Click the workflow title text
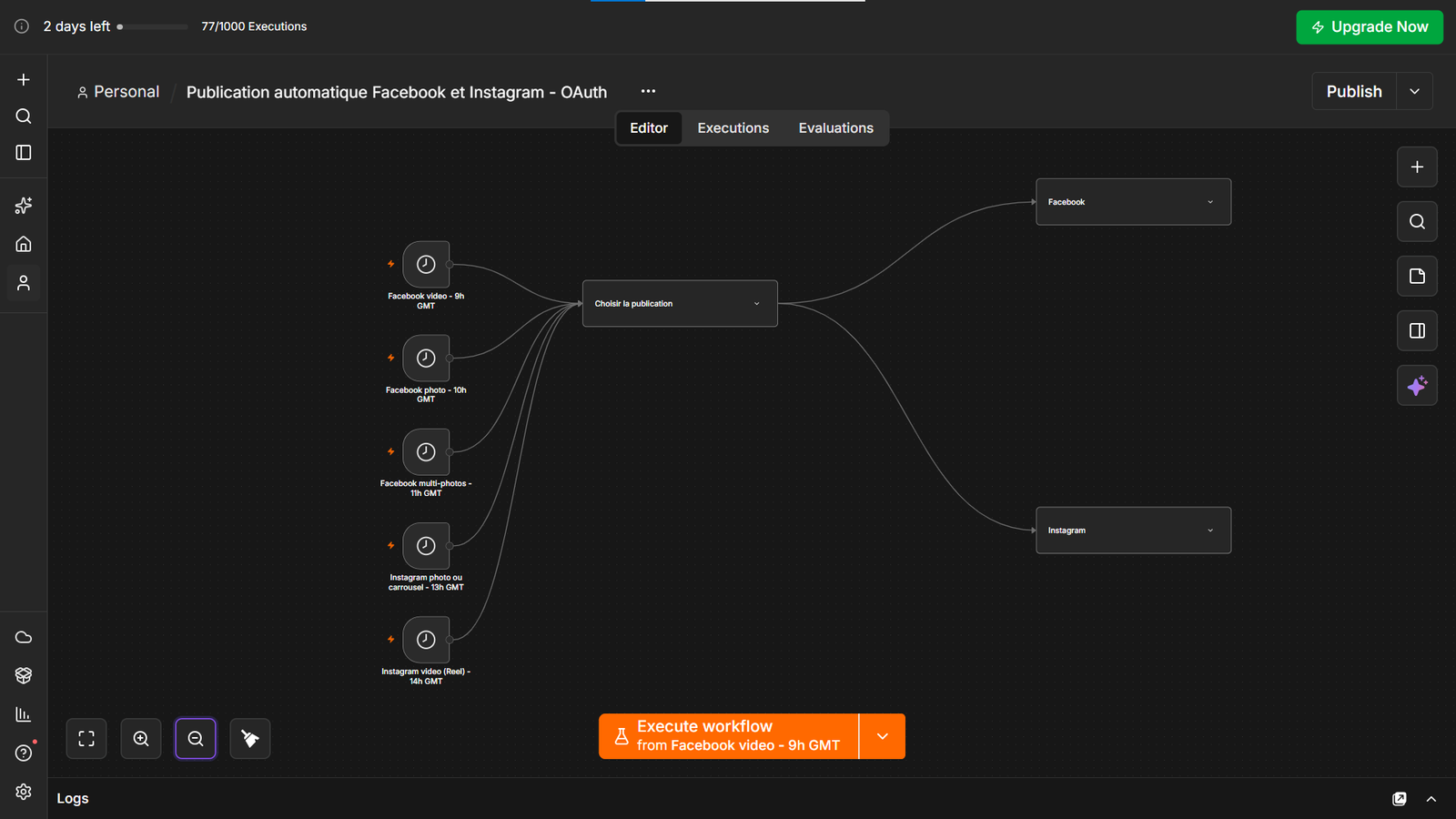This screenshot has height=819, width=1456. point(397,92)
